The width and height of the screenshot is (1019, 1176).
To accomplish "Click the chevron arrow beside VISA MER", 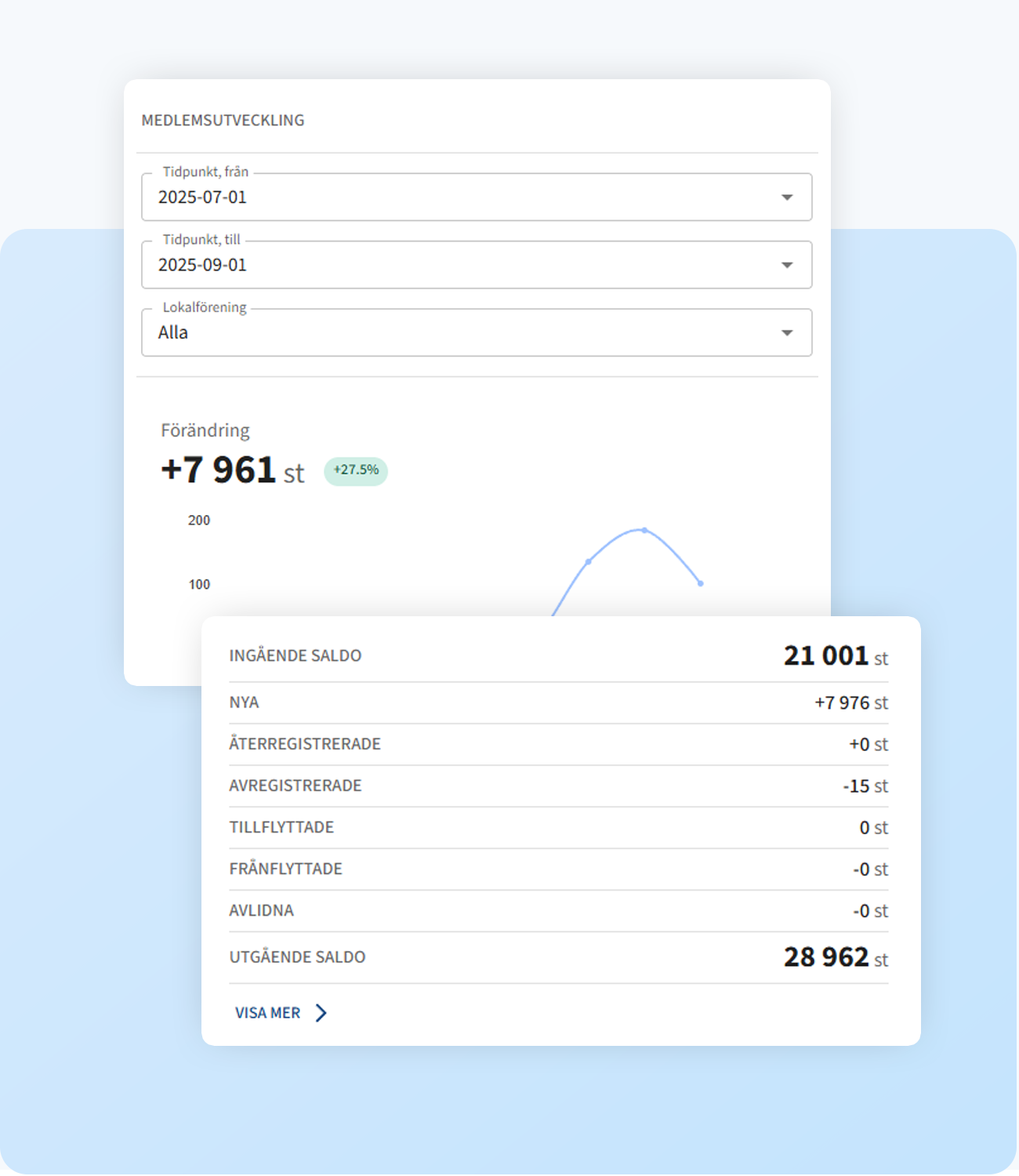I will coord(321,1013).
